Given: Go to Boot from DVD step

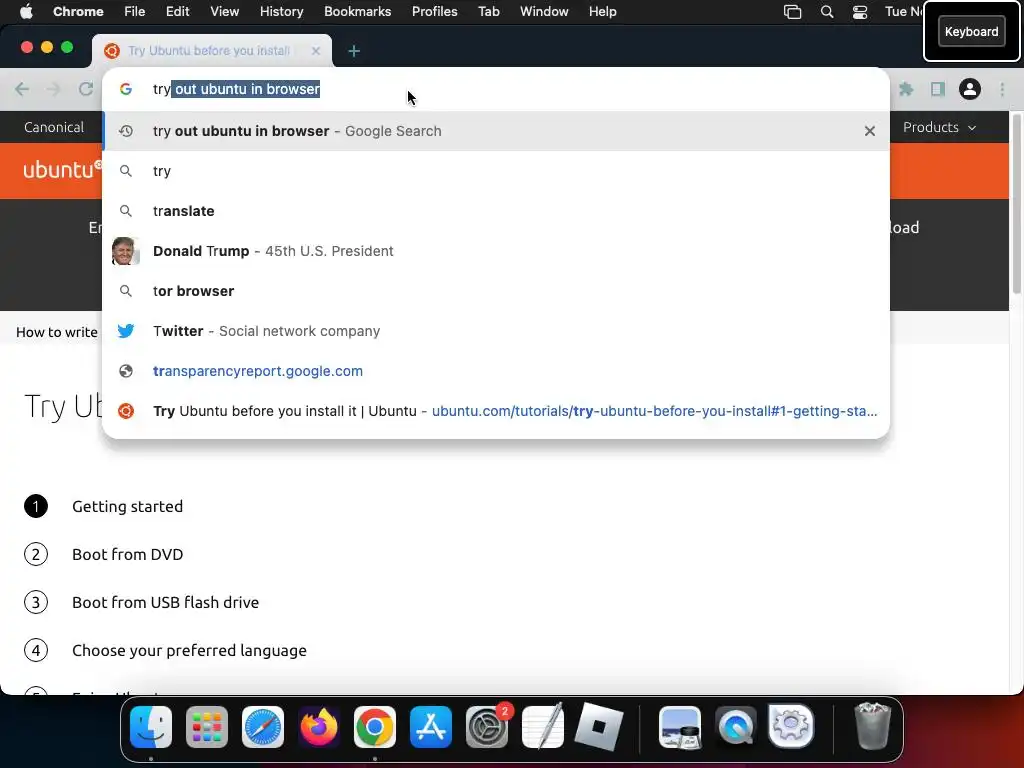Looking at the screenshot, I should [127, 554].
